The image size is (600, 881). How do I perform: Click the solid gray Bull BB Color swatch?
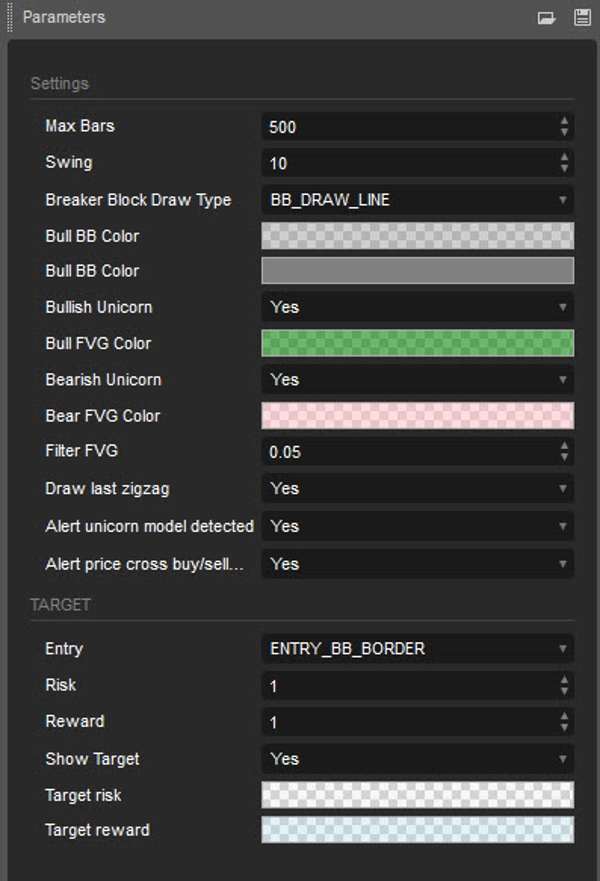(417, 271)
